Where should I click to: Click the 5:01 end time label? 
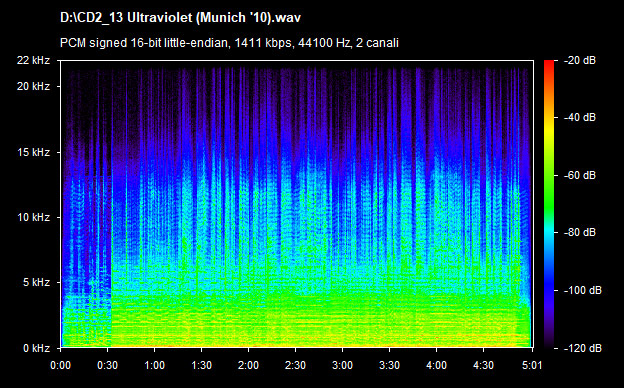[x=532, y=365]
